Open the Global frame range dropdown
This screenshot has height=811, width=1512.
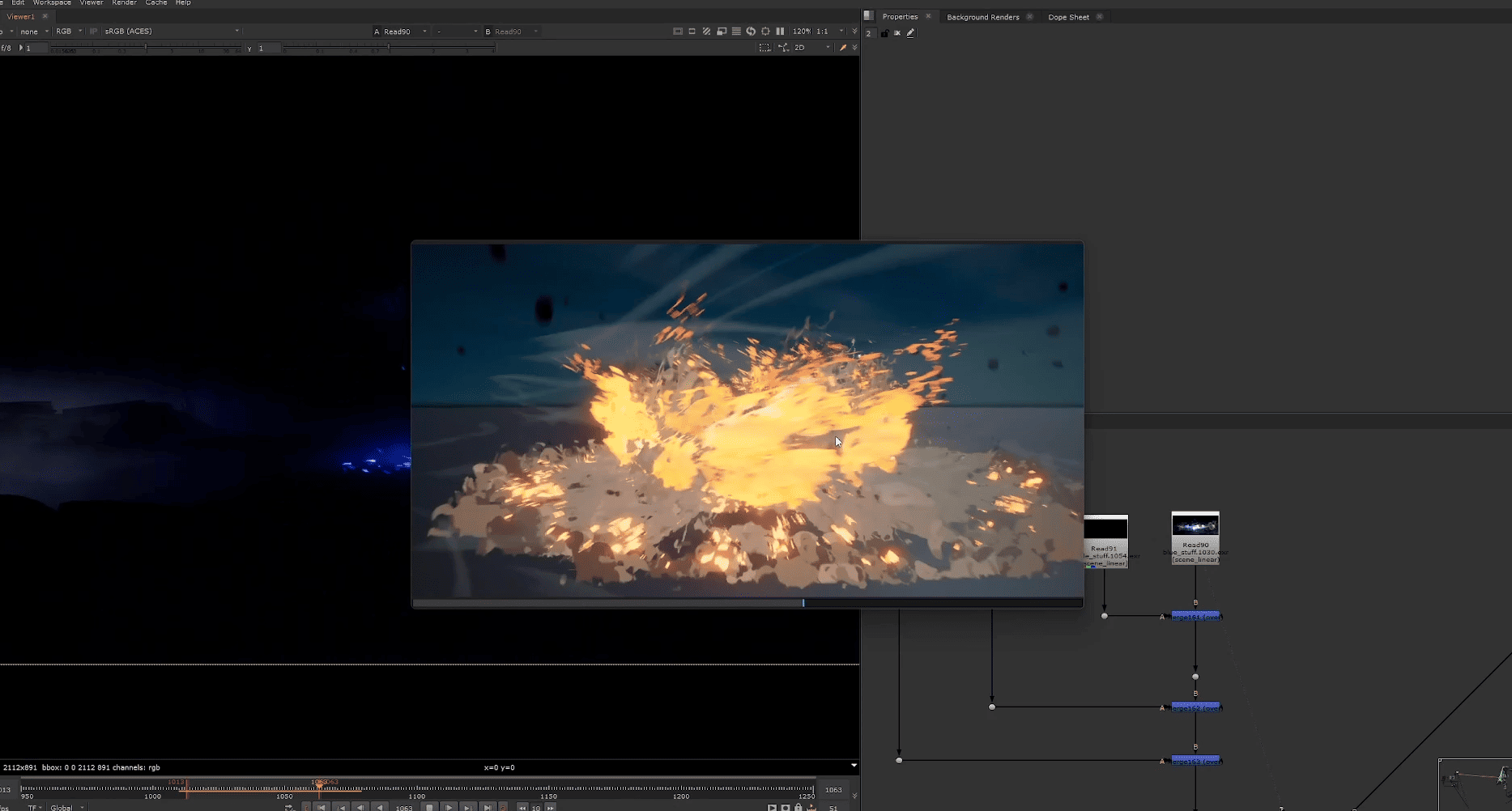(x=66, y=807)
